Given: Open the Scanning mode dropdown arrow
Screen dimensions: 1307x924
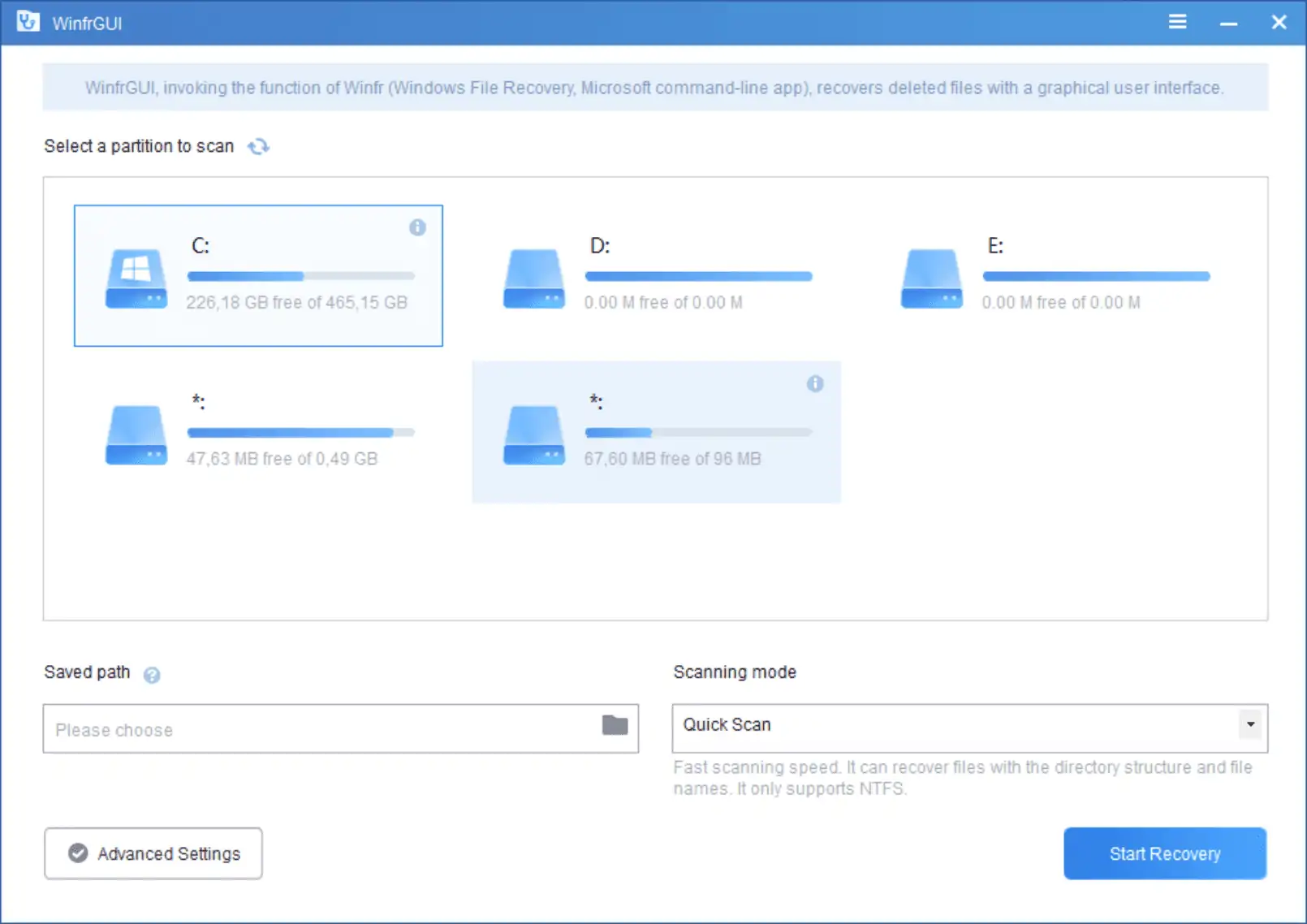Looking at the screenshot, I should 1251,724.
